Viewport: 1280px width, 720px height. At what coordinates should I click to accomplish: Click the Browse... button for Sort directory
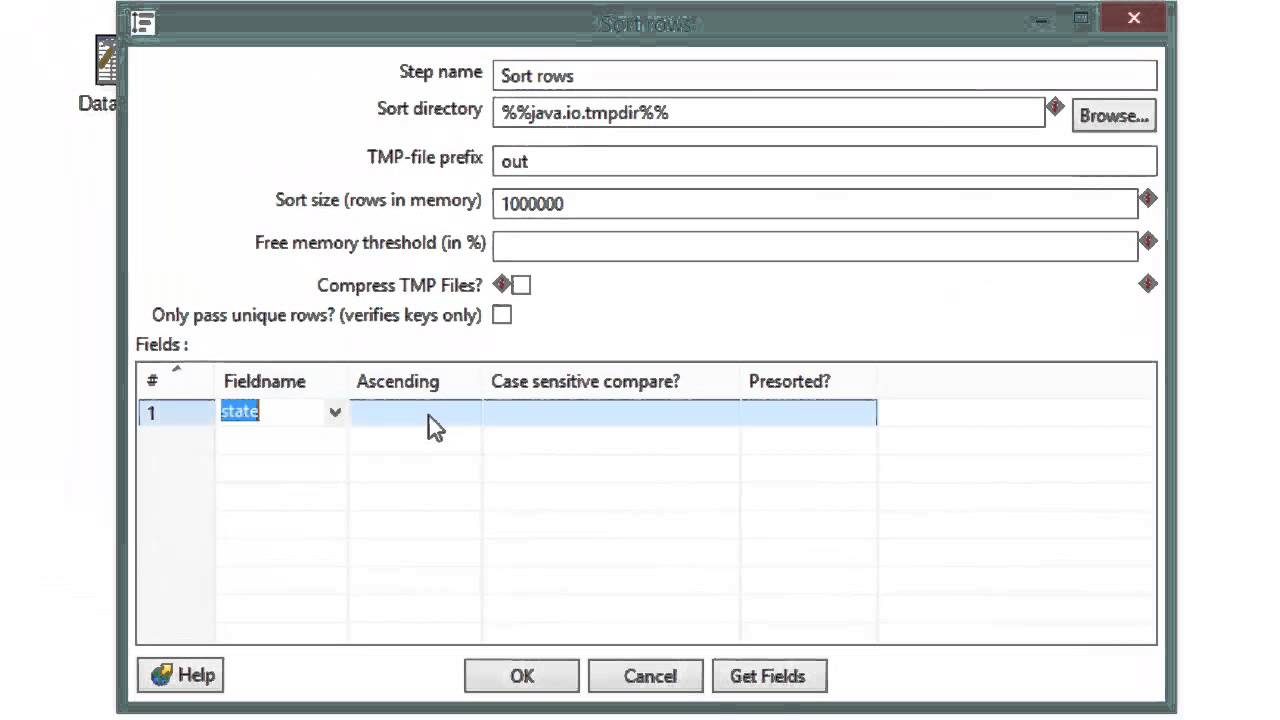click(1114, 115)
